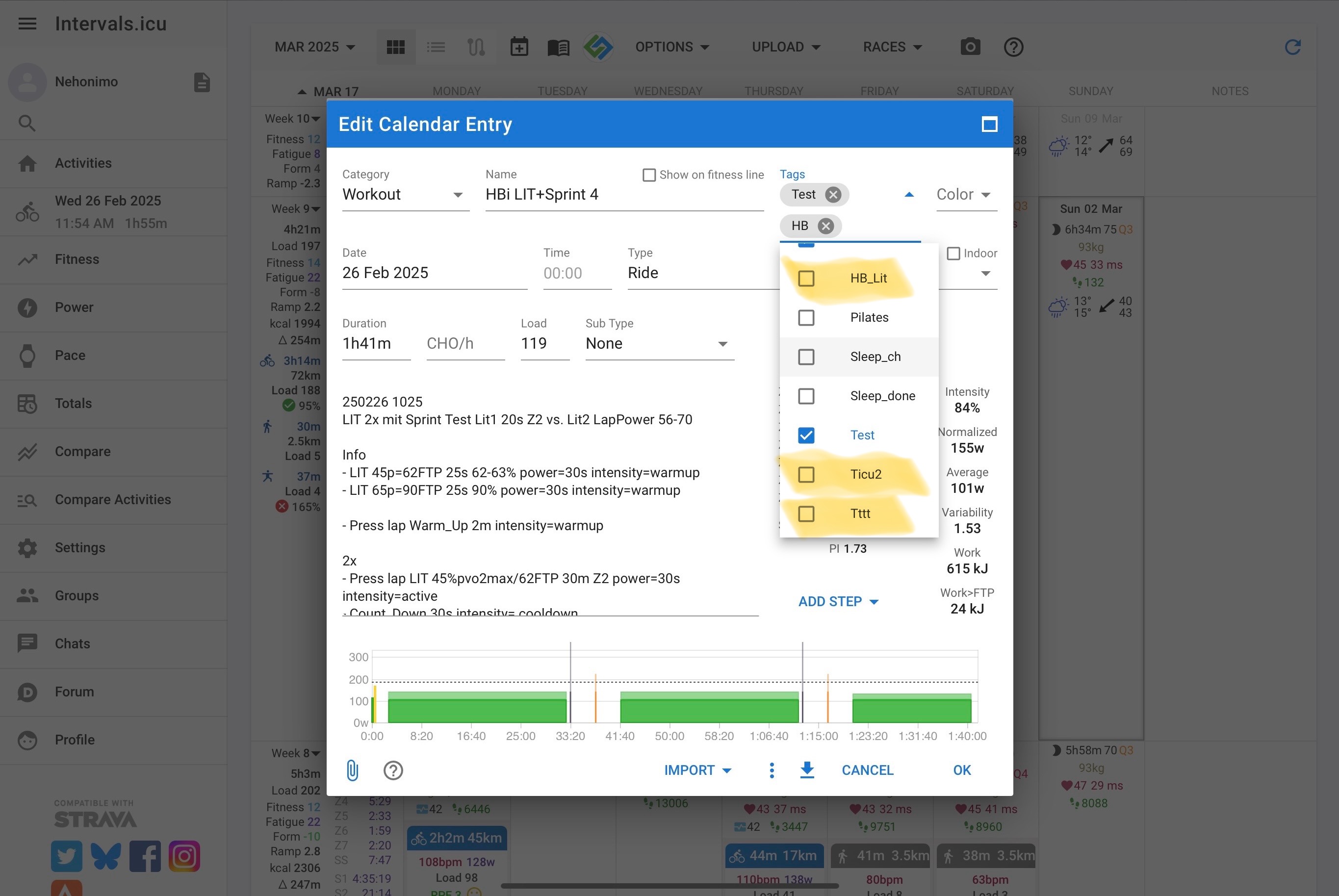Open the Nehonimo profile avatar

tap(27, 82)
